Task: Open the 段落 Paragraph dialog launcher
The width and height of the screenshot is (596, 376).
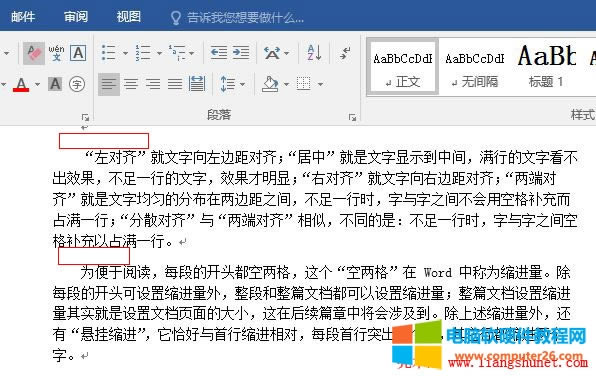Action: 352,117
